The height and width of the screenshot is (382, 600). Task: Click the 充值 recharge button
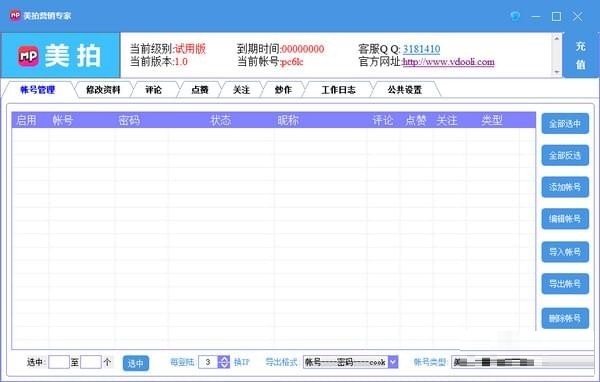581,56
